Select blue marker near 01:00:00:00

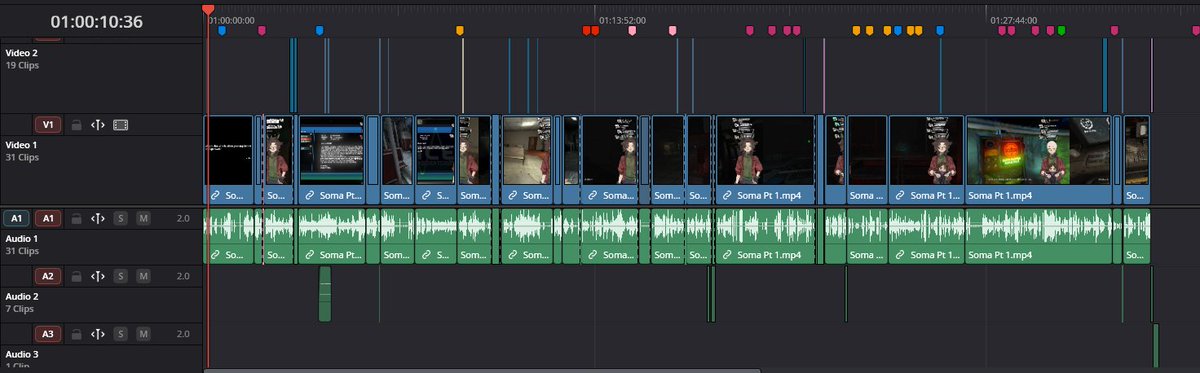pos(222,31)
